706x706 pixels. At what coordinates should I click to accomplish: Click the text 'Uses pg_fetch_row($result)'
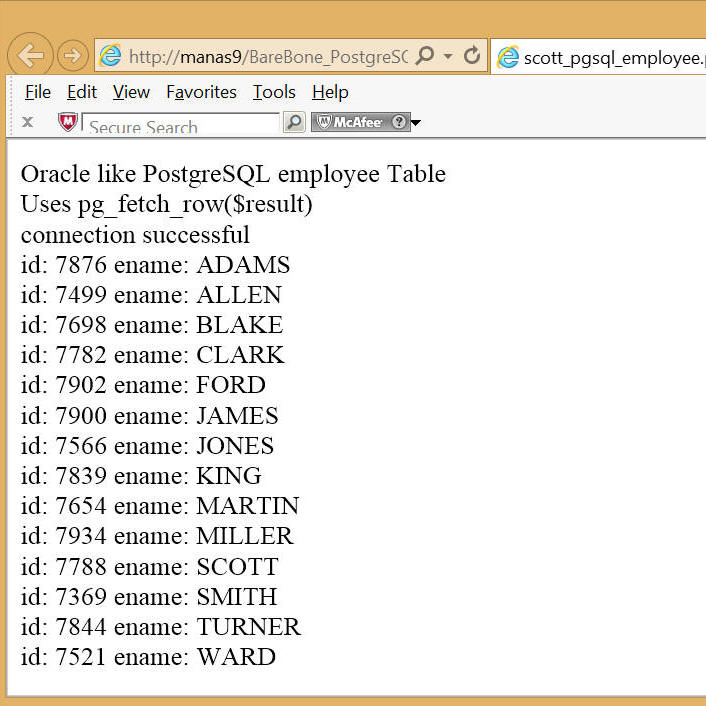click(167, 204)
